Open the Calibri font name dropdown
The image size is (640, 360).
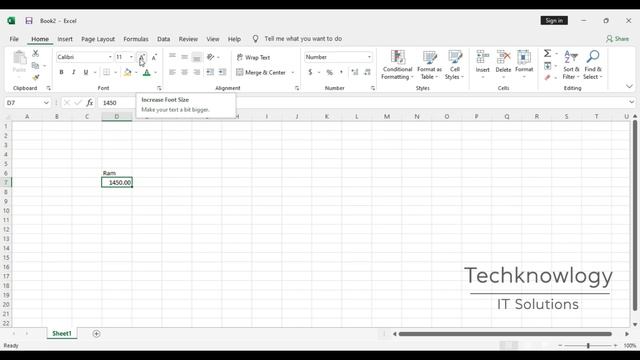tap(110, 57)
